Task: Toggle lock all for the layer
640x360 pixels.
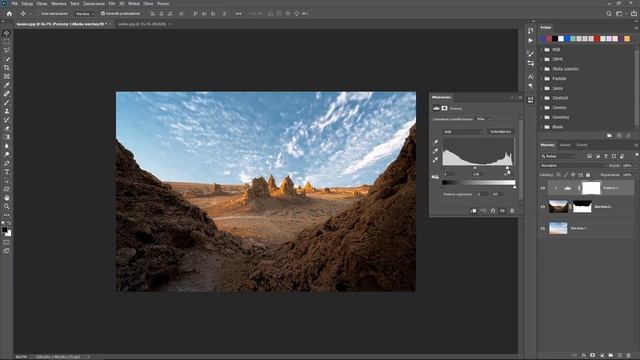Action: [x=588, y=175]
